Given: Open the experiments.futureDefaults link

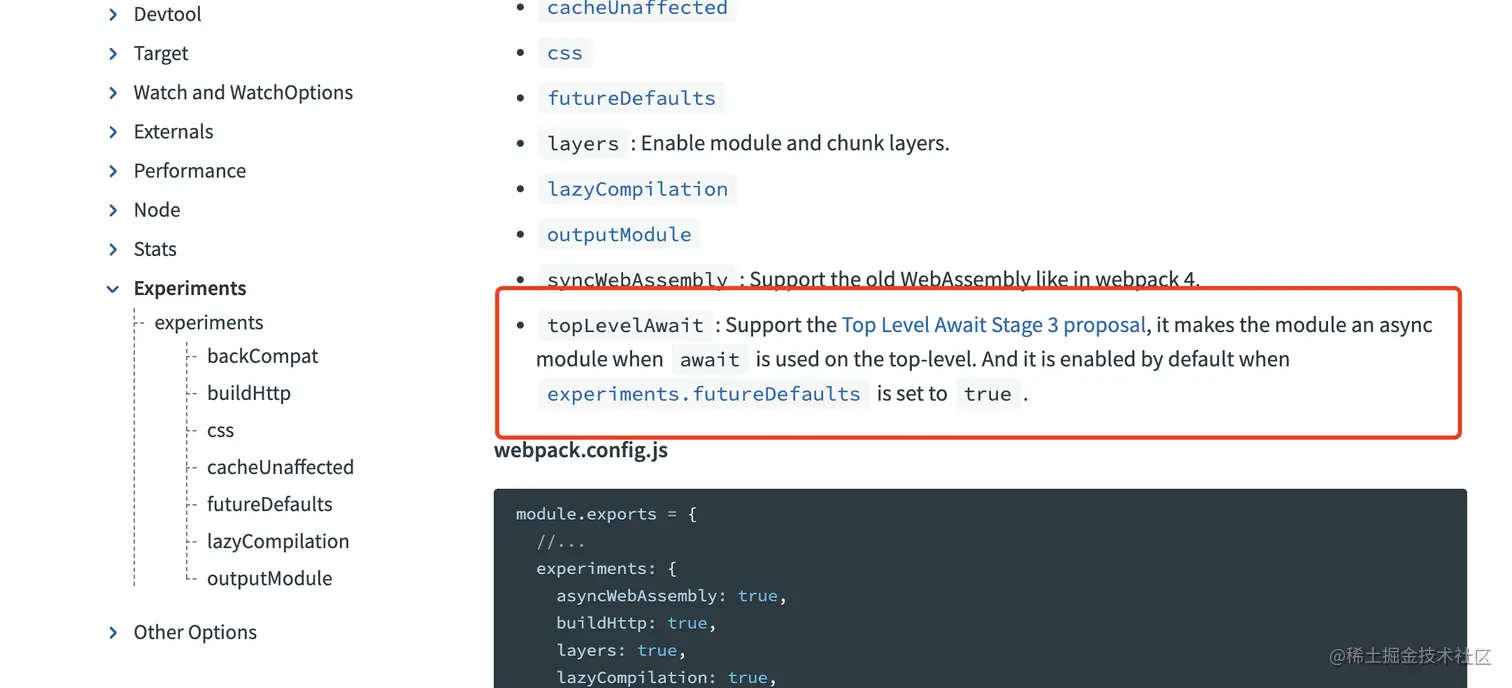Looking at the screenshot, I should click(x=704, y=394).
